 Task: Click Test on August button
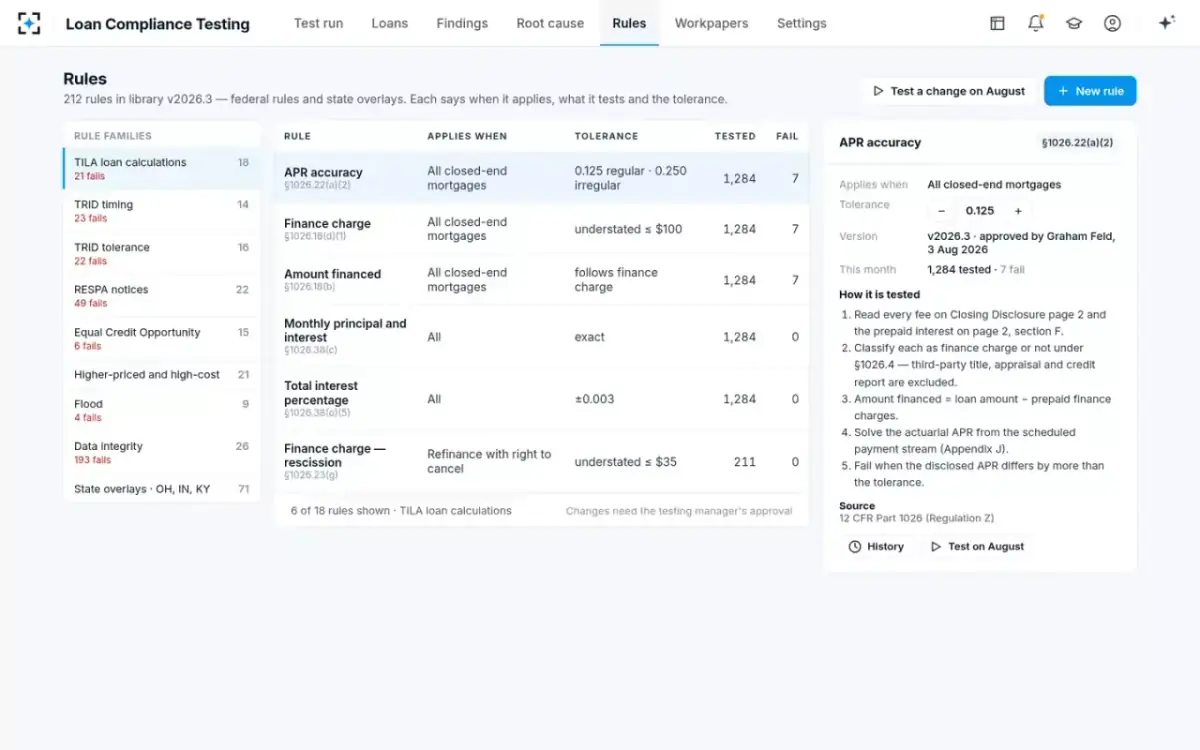click(977, 547)
